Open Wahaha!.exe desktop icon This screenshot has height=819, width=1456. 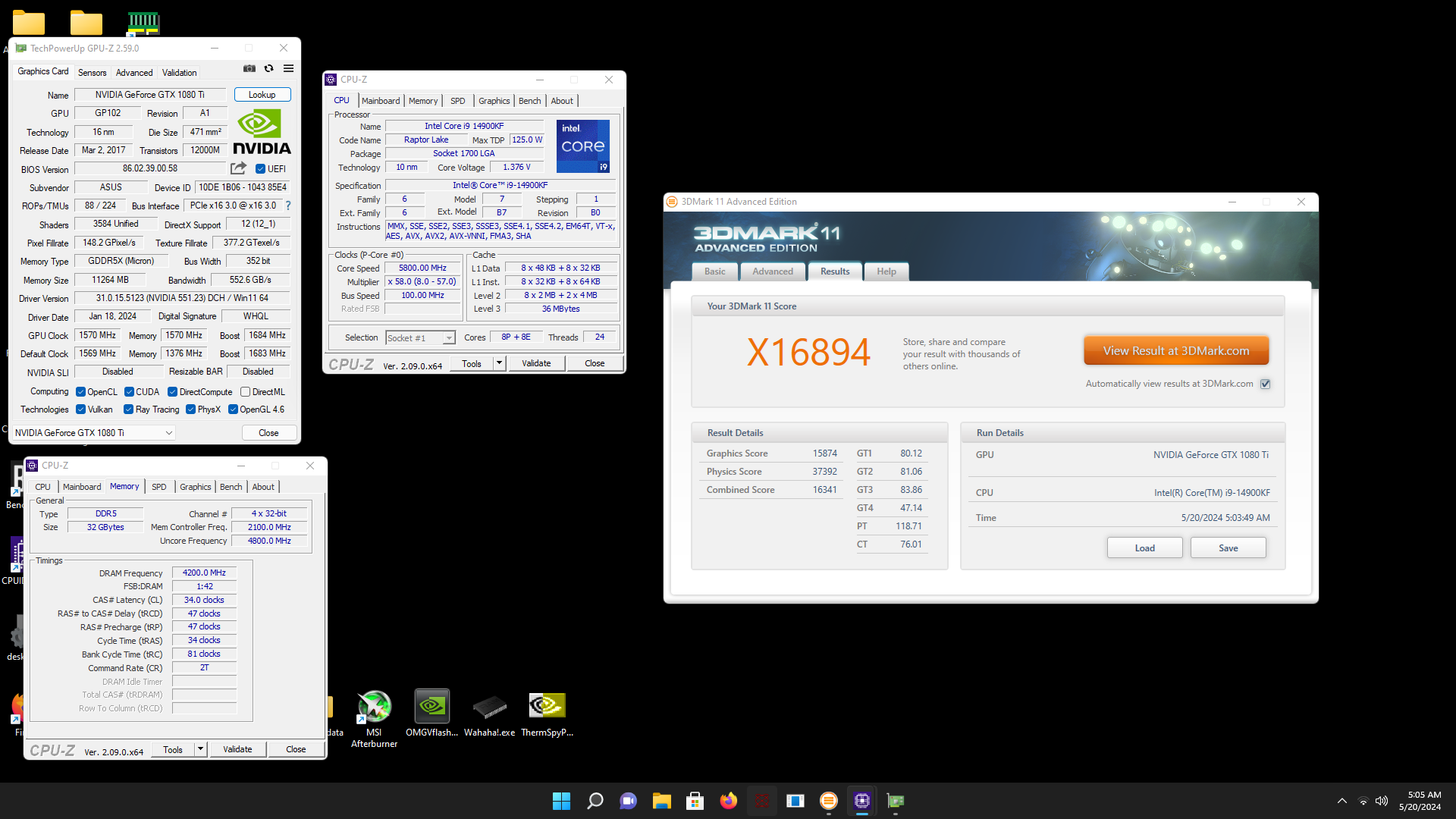pyautogui.click(x=489, y=714)
